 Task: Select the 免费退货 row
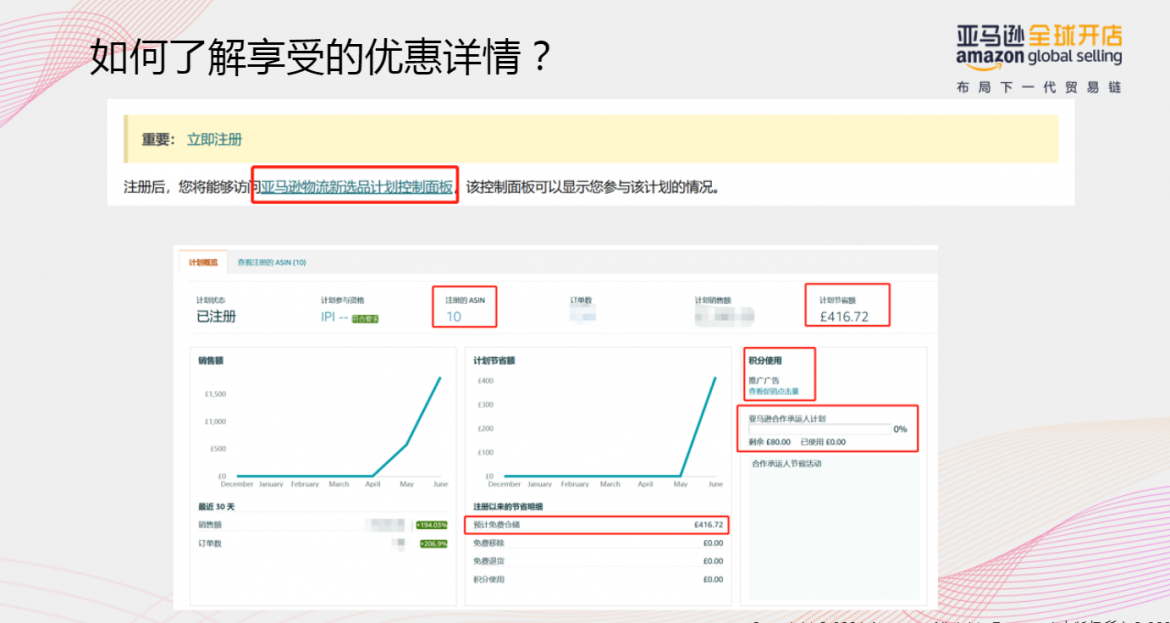(x=597, y=561)
